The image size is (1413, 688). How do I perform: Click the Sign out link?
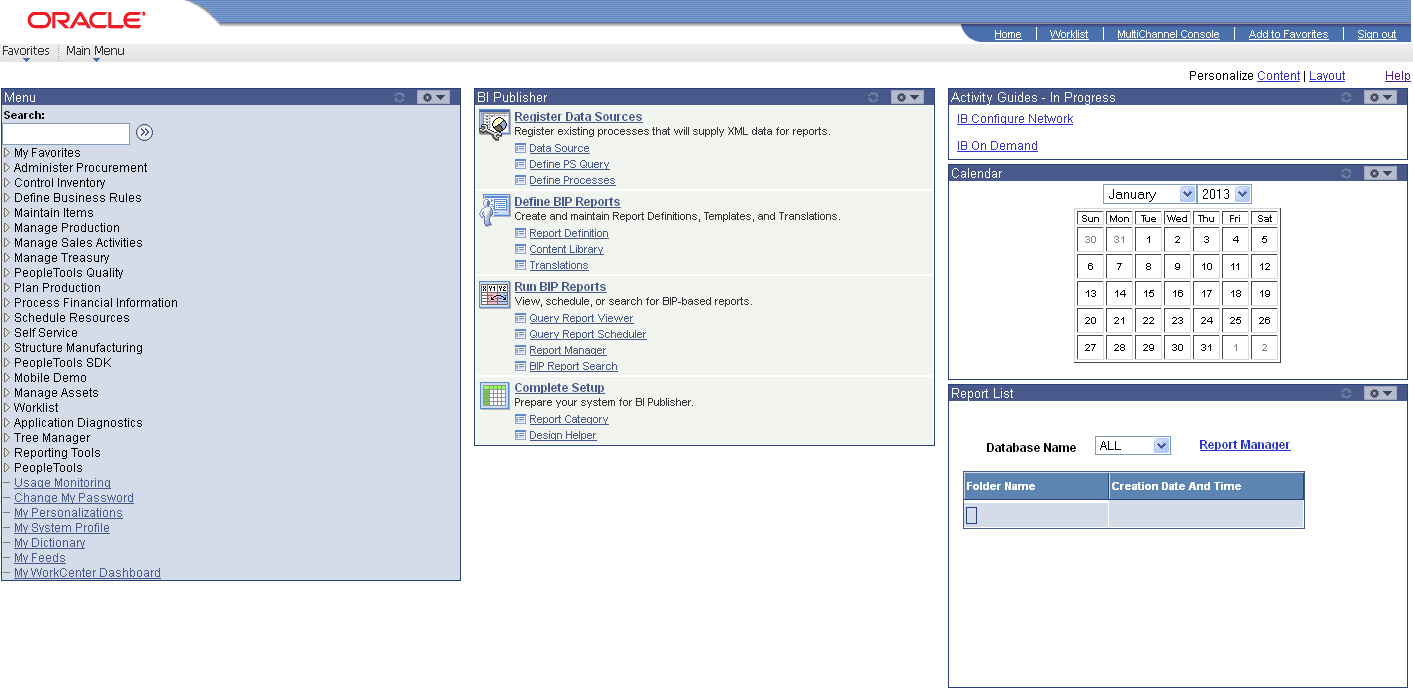point(1376,33)
